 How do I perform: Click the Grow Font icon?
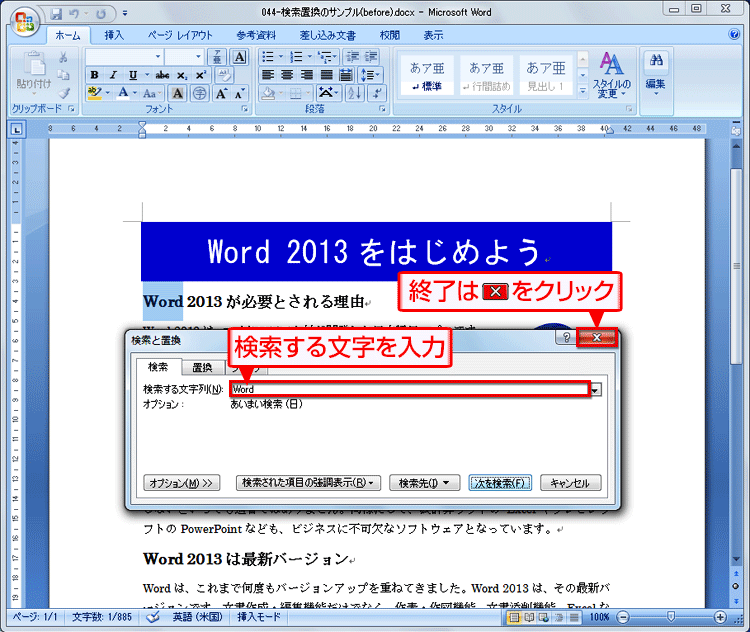pos(221,93)
